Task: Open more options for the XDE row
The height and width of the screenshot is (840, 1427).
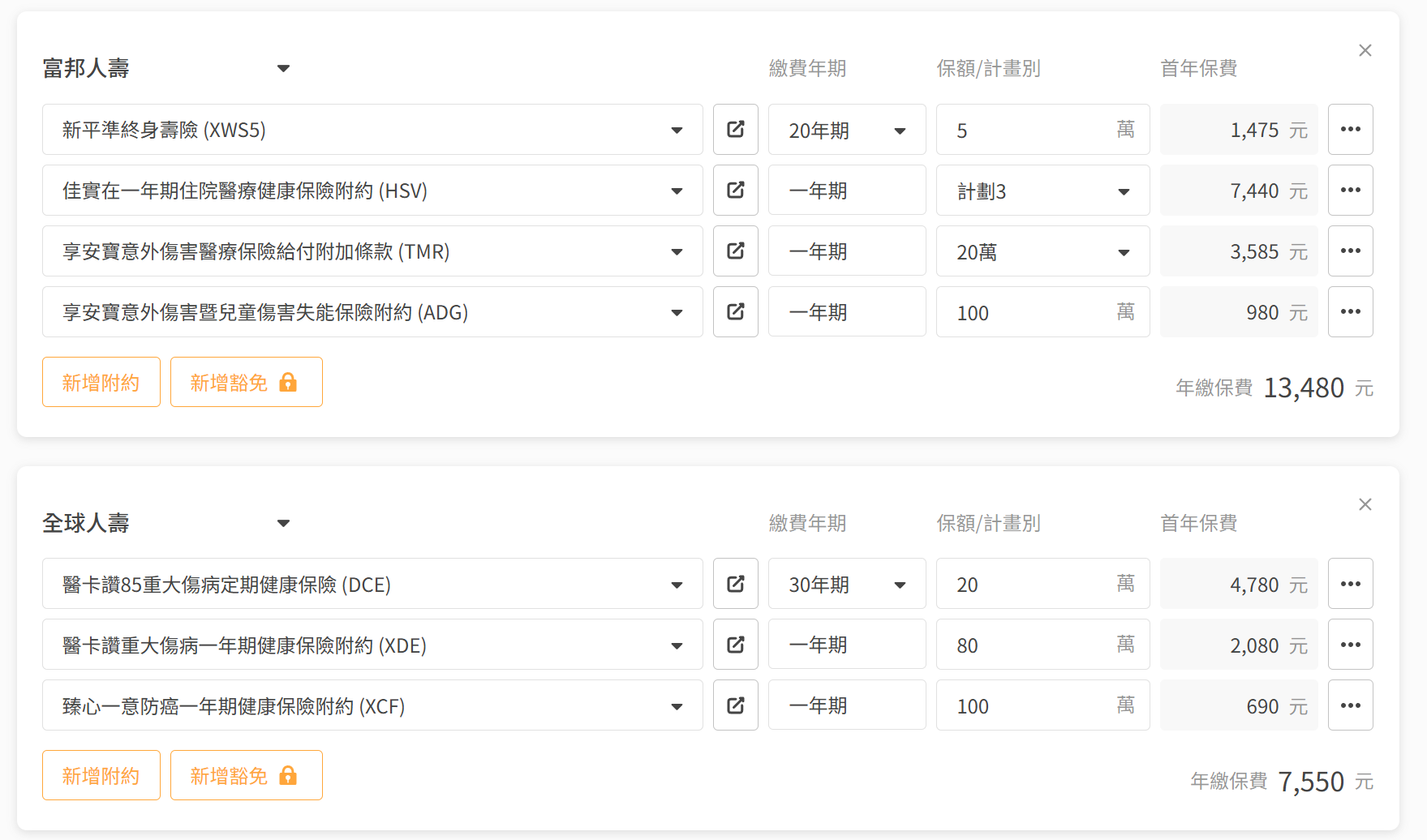Action: (1350, 645)
